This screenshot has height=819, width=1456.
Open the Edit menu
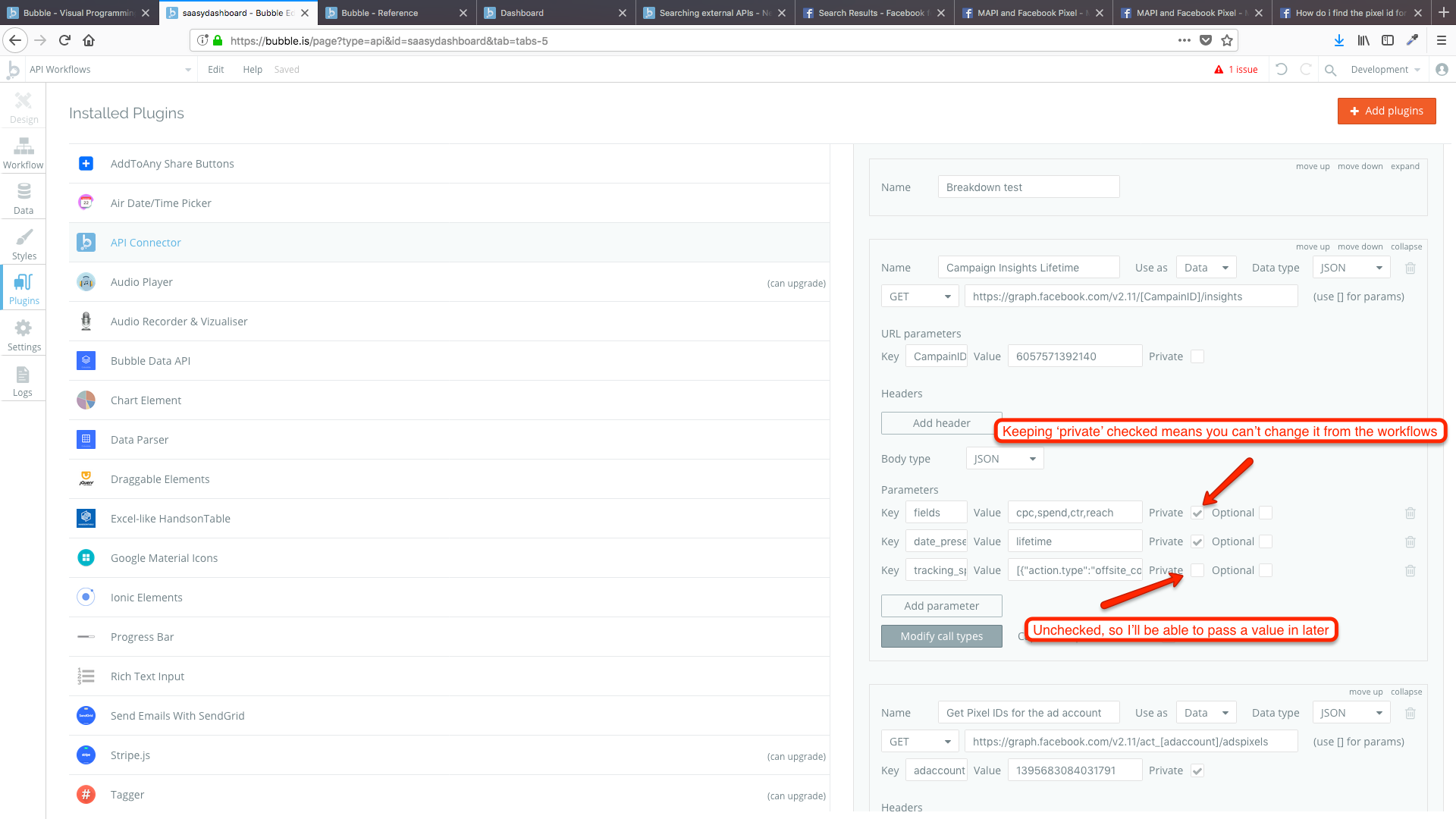coord(215,70)
